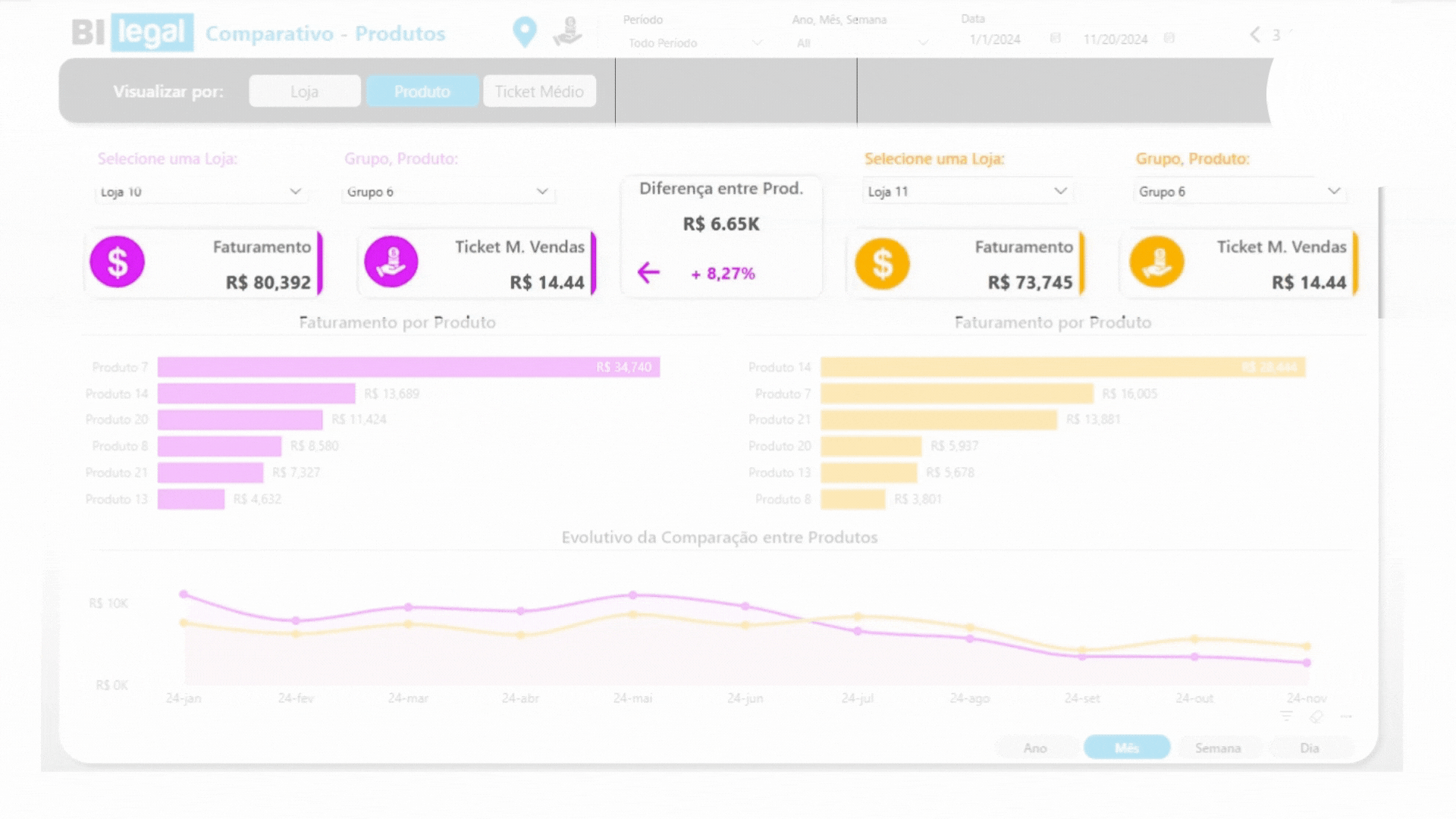Click the filter icon below line chart
This screenshot has height=819, width=1456.
1286,717
